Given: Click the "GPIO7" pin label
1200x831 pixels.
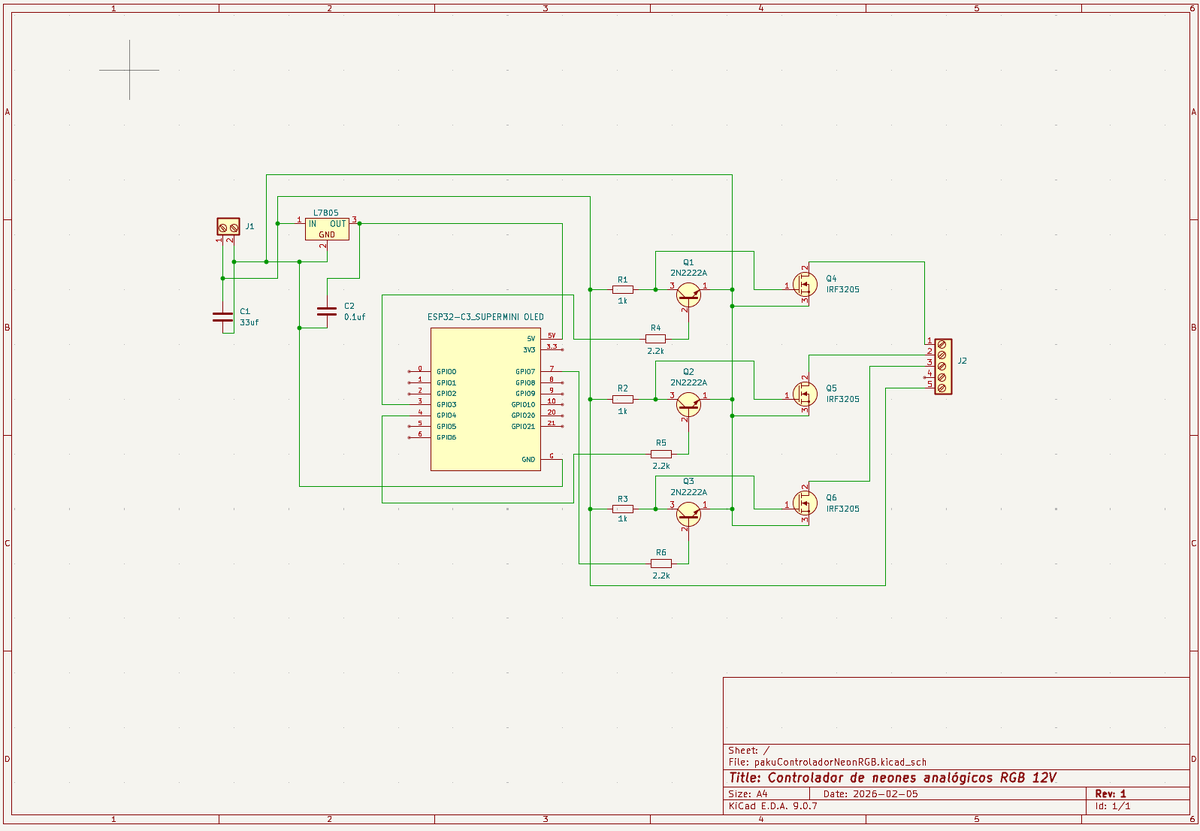Looking at the screenshot, I should [x=525, y=371].
